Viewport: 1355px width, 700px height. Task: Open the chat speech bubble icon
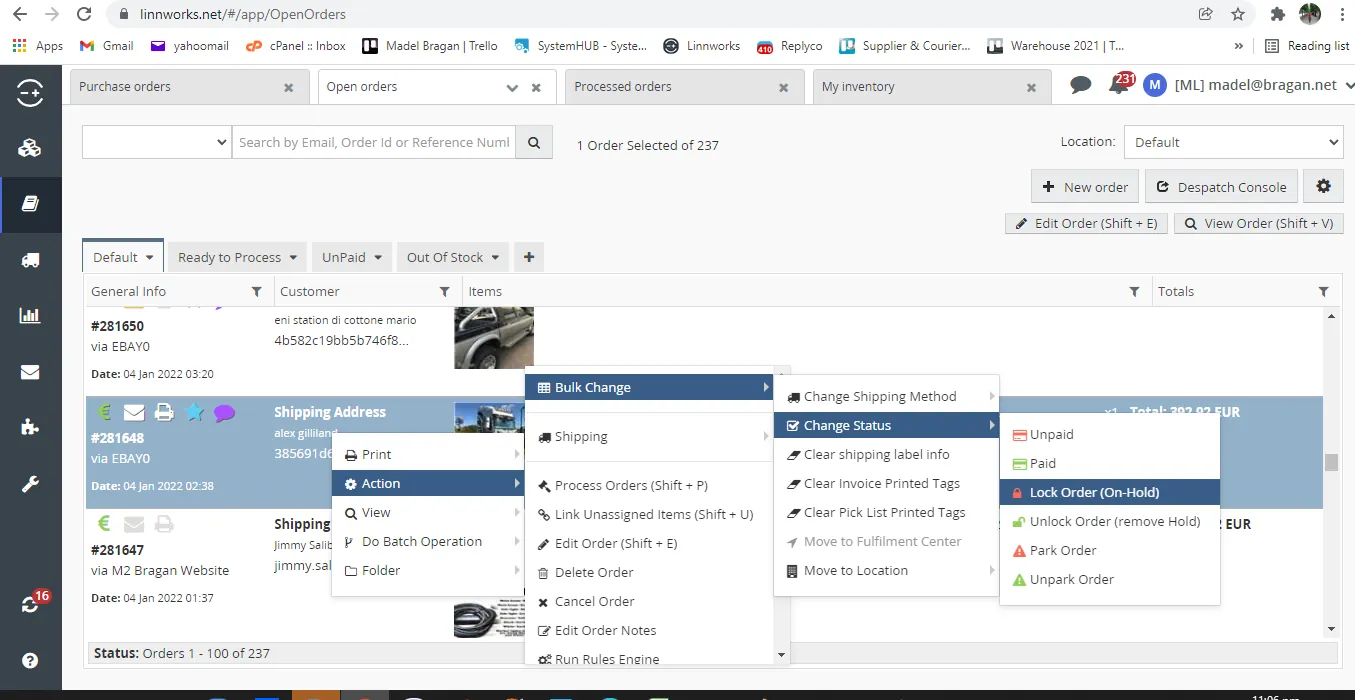click(1080, 85)
